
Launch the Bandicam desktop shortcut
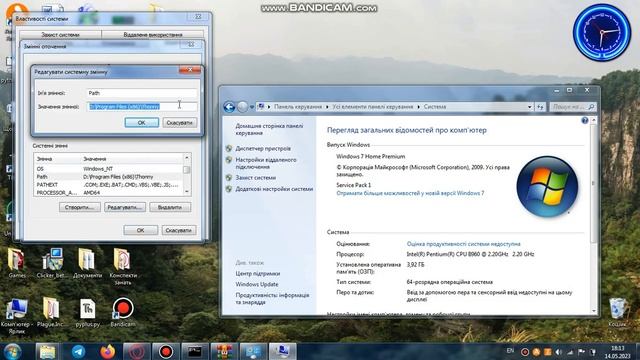click(x=123, y=313)
